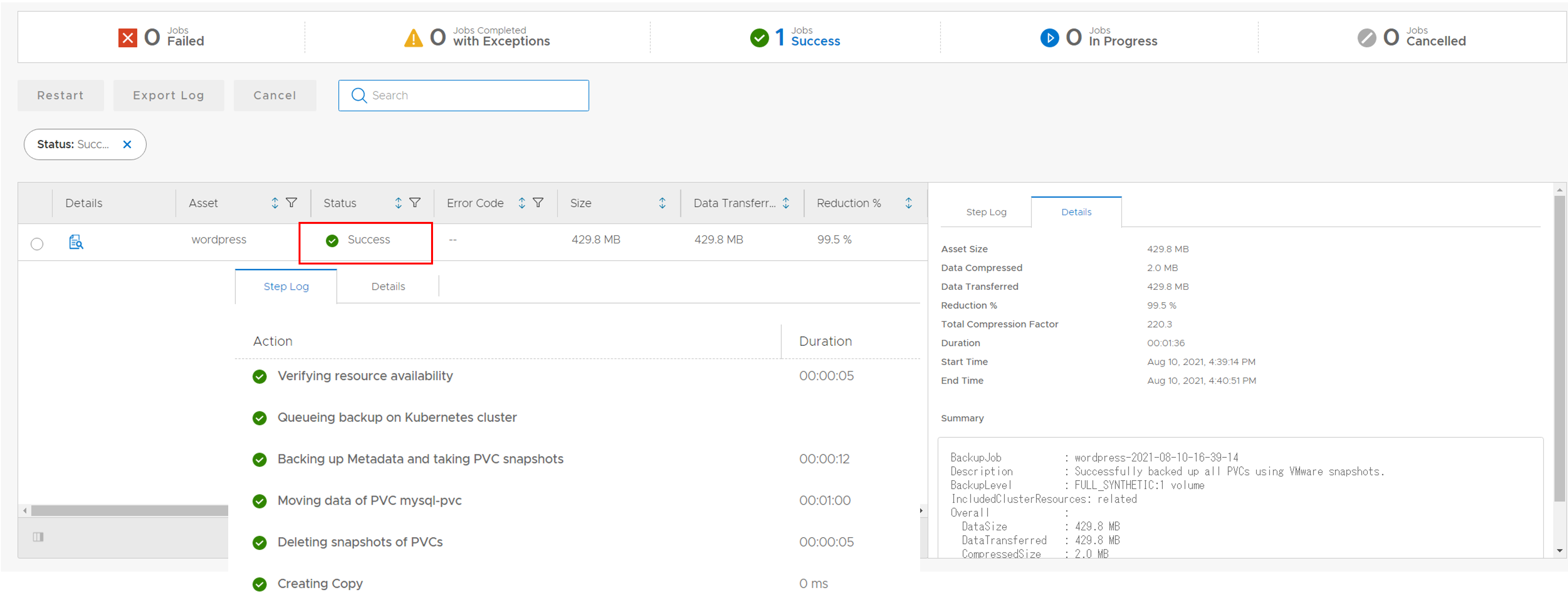This screenshot has width=1568, height=606.
Task: Open the Details tab in the right panel
Action: click(x=1076, y=212)
